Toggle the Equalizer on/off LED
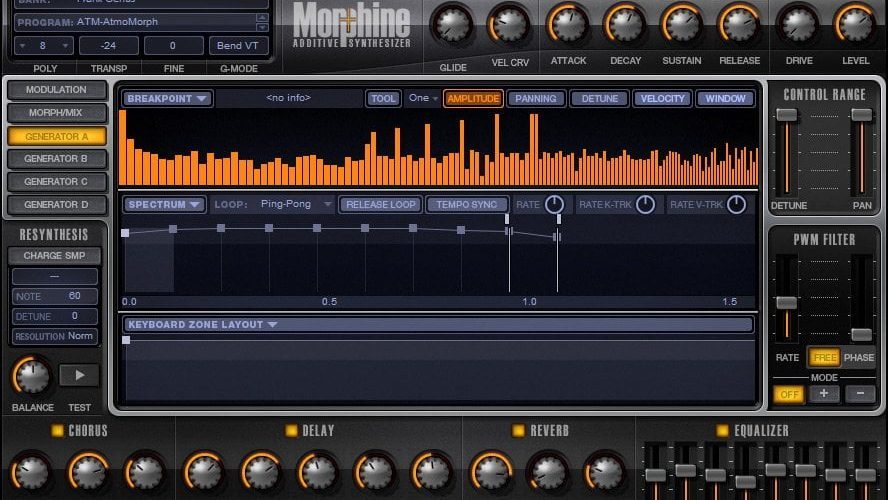 (x=722, y=430)
